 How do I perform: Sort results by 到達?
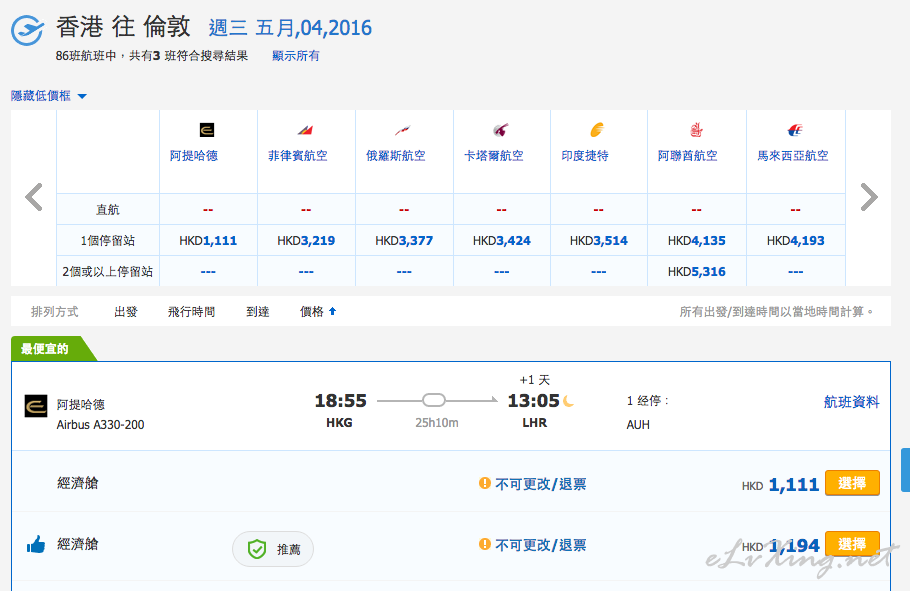click(258, 312)
